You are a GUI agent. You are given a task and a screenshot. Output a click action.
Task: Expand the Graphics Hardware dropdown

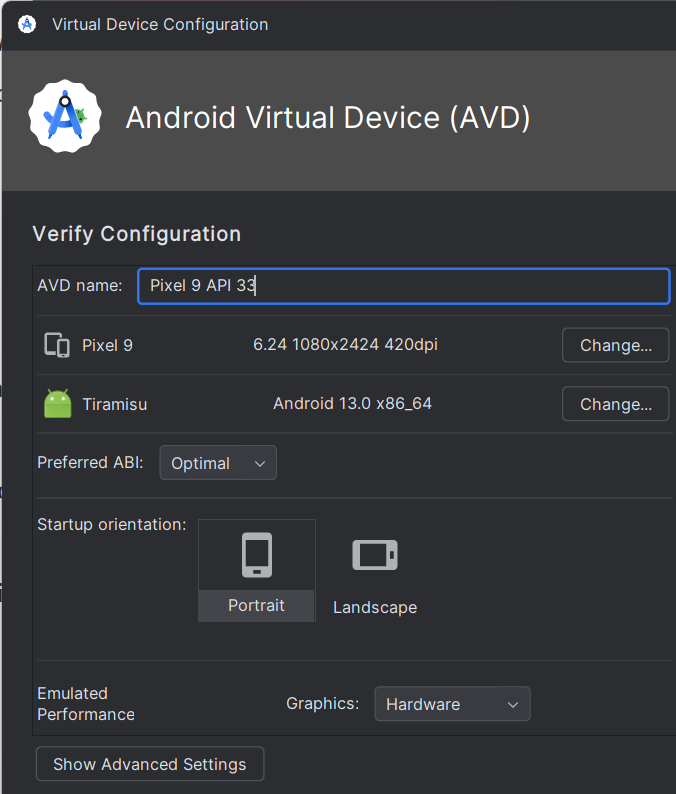[x=452, y=704]
